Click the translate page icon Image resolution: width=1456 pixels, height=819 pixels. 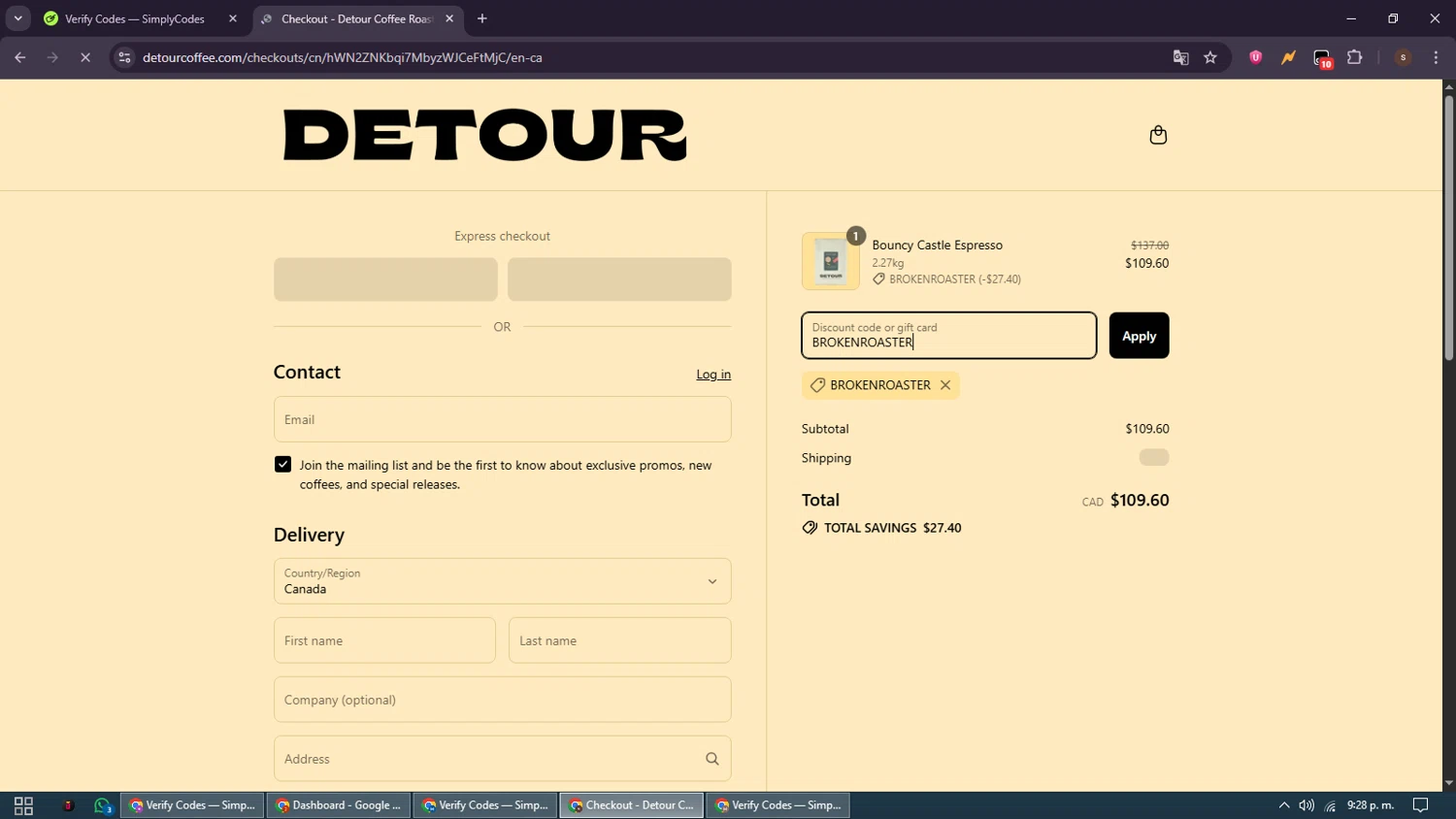(1180, 57)
